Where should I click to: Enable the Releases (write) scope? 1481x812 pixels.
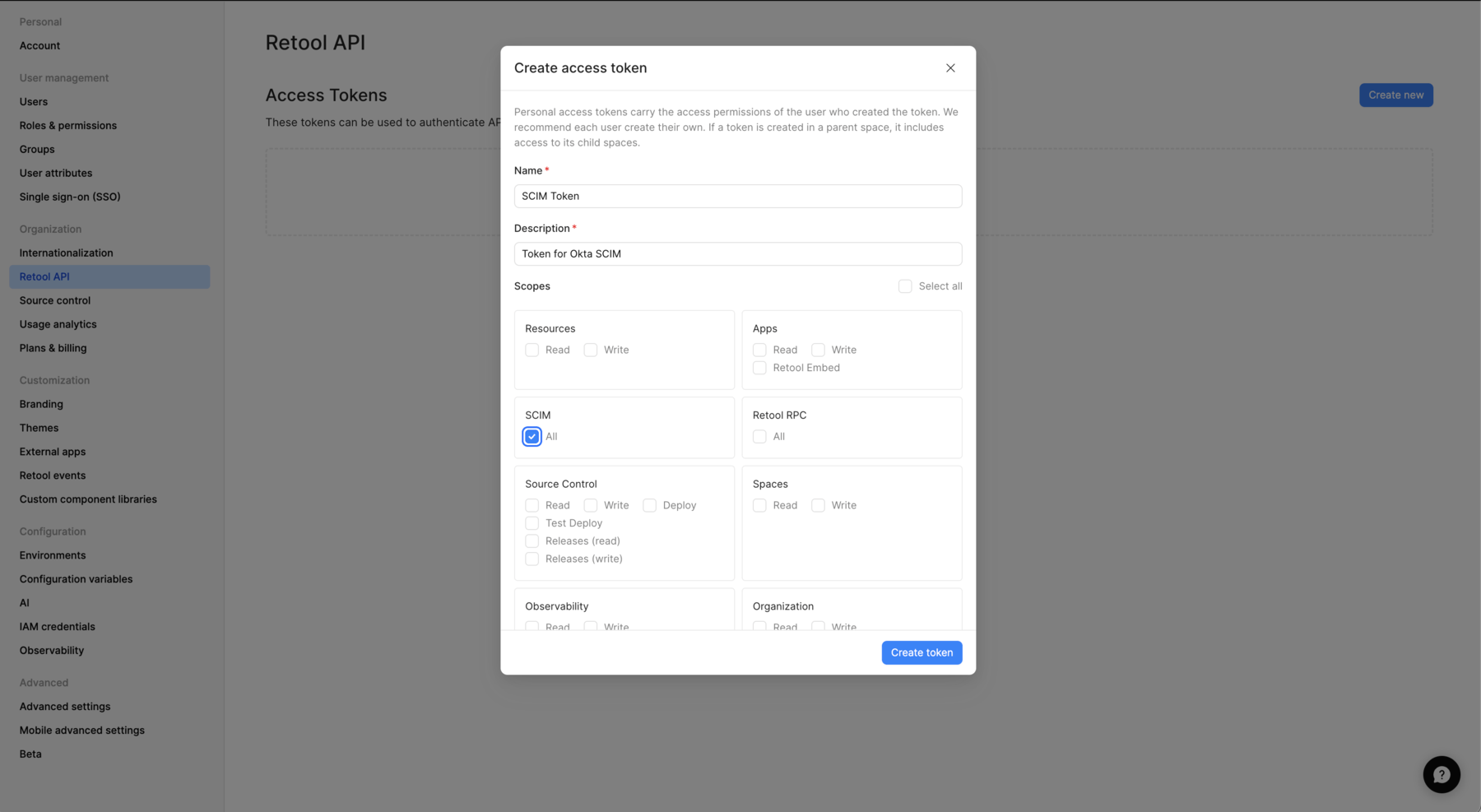532,559
